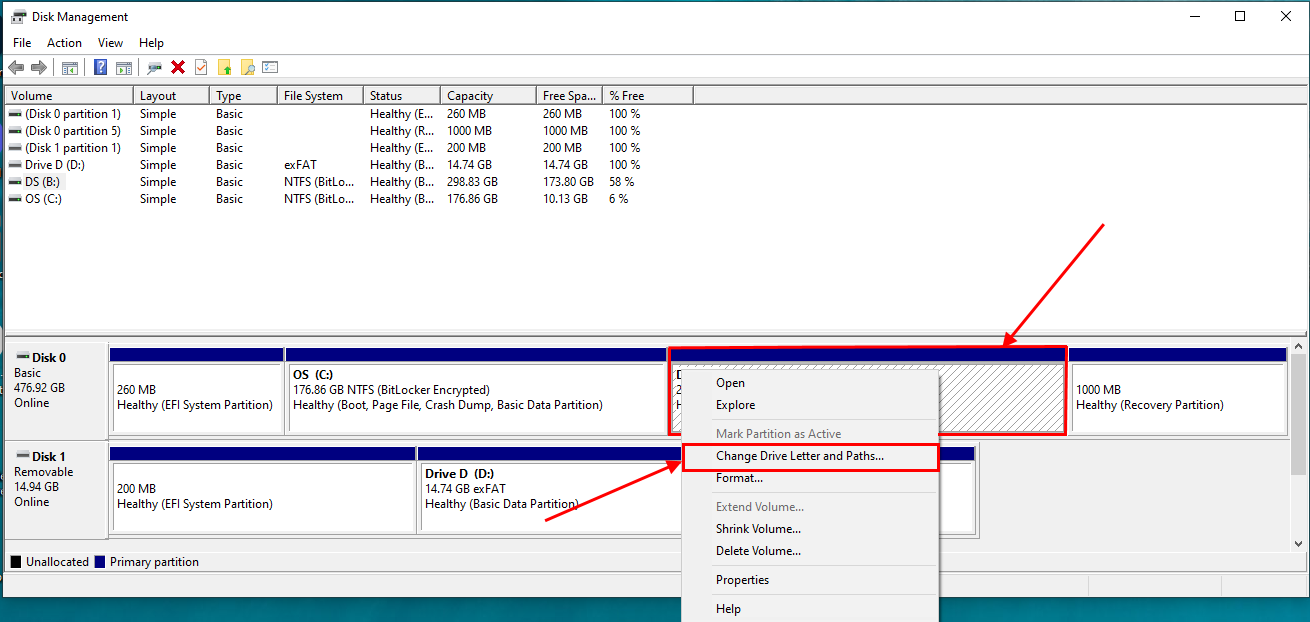Select the 1000 MB Recovery Partition block
1310x622 pixels.
pos(1178,391)
